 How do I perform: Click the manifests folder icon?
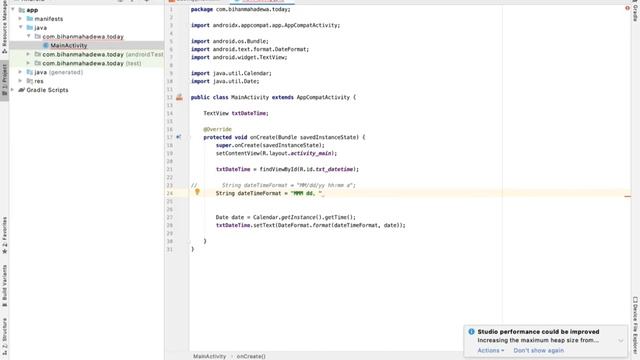pos(30,19)
